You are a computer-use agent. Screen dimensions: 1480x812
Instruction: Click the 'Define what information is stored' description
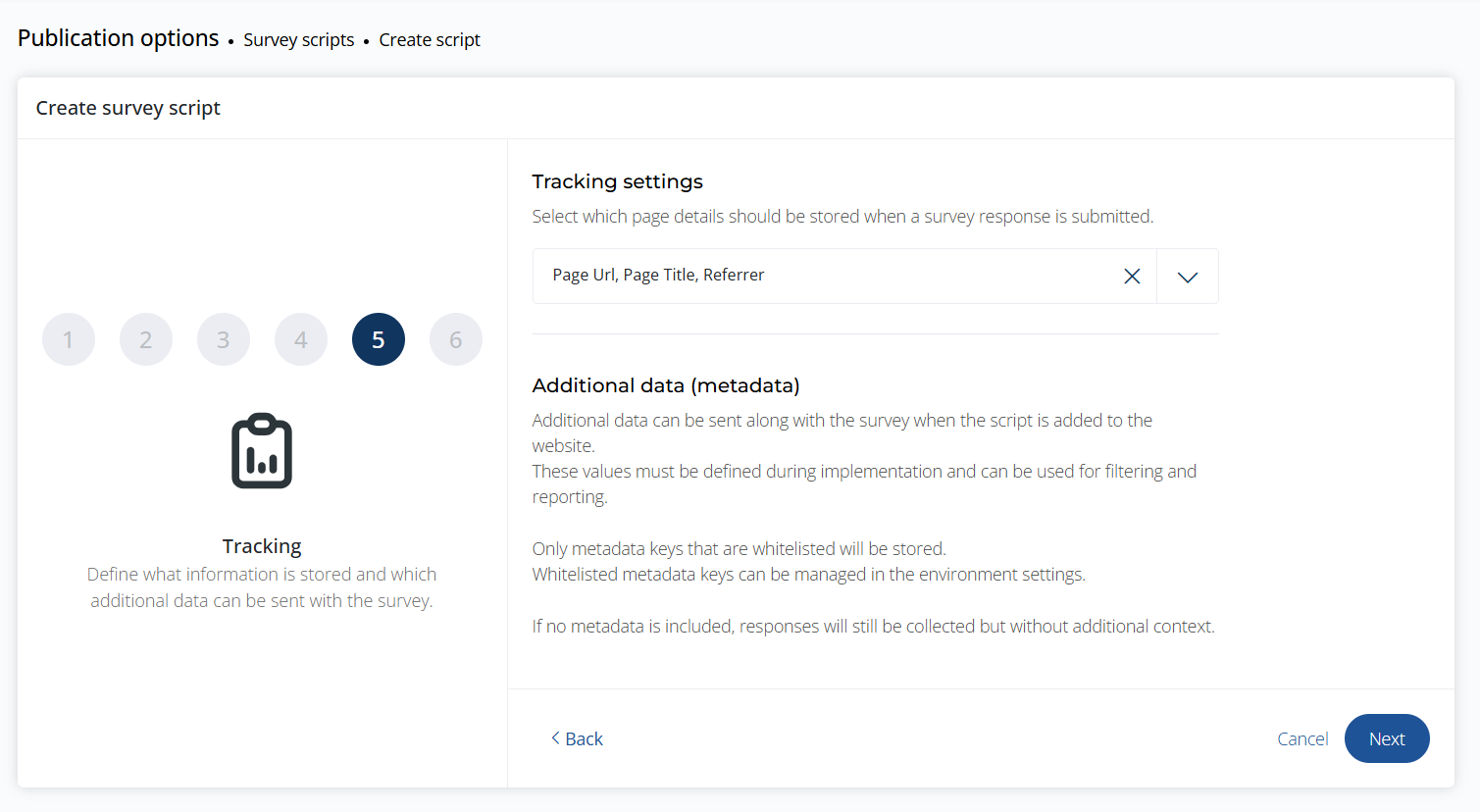[x=262, y=587]
